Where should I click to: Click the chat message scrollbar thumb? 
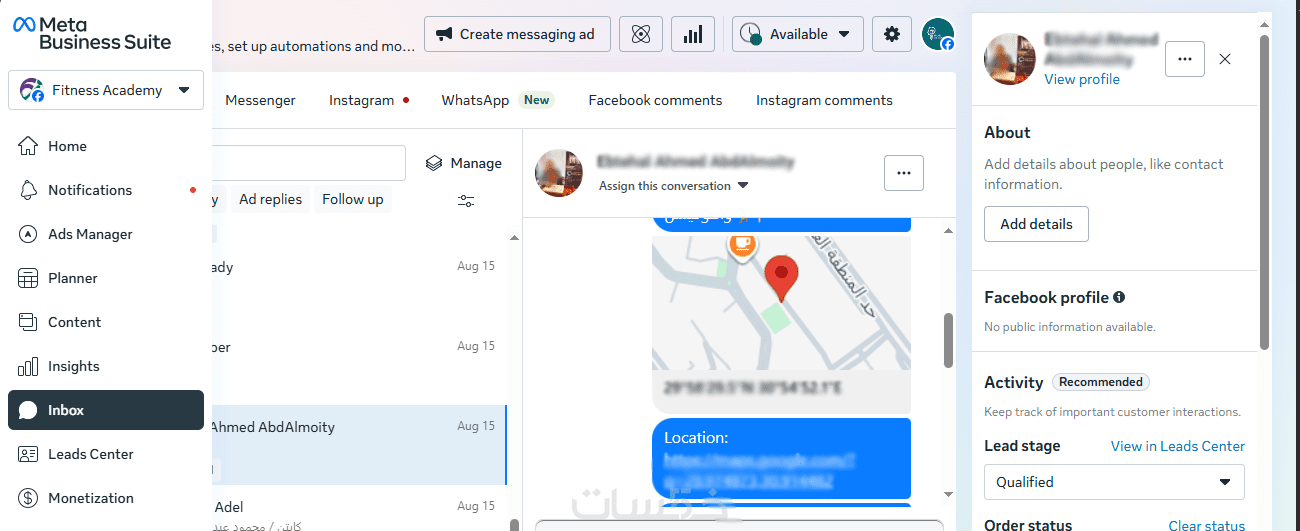click(948, 340)
